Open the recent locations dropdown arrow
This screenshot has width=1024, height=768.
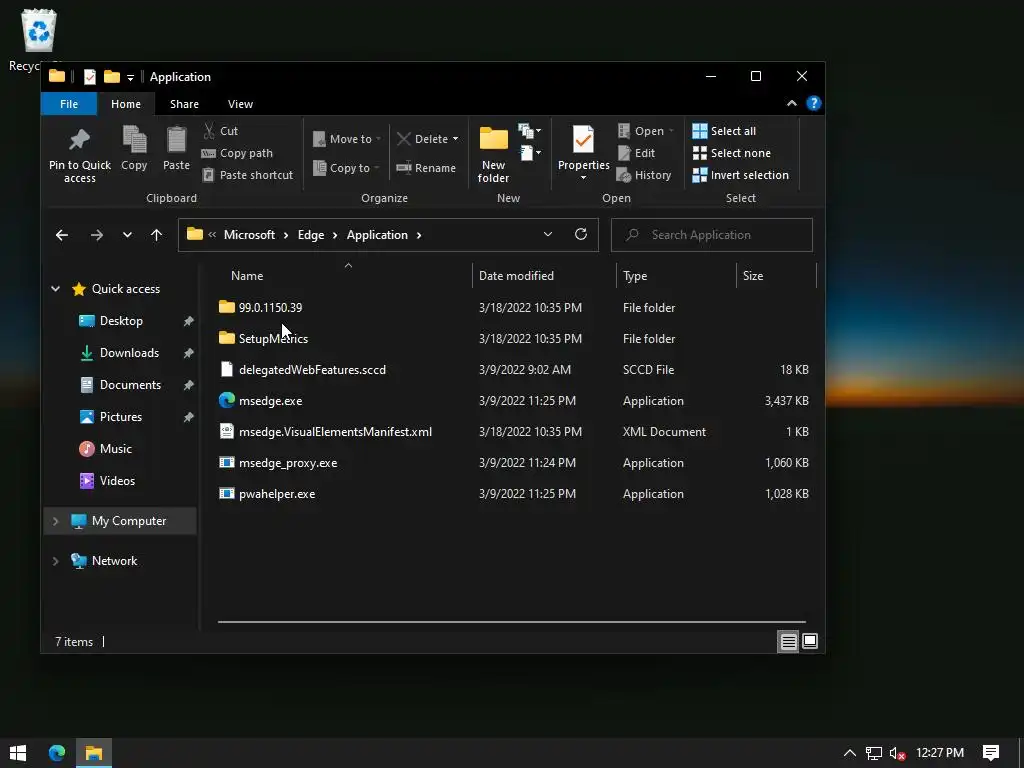[127, 235]
